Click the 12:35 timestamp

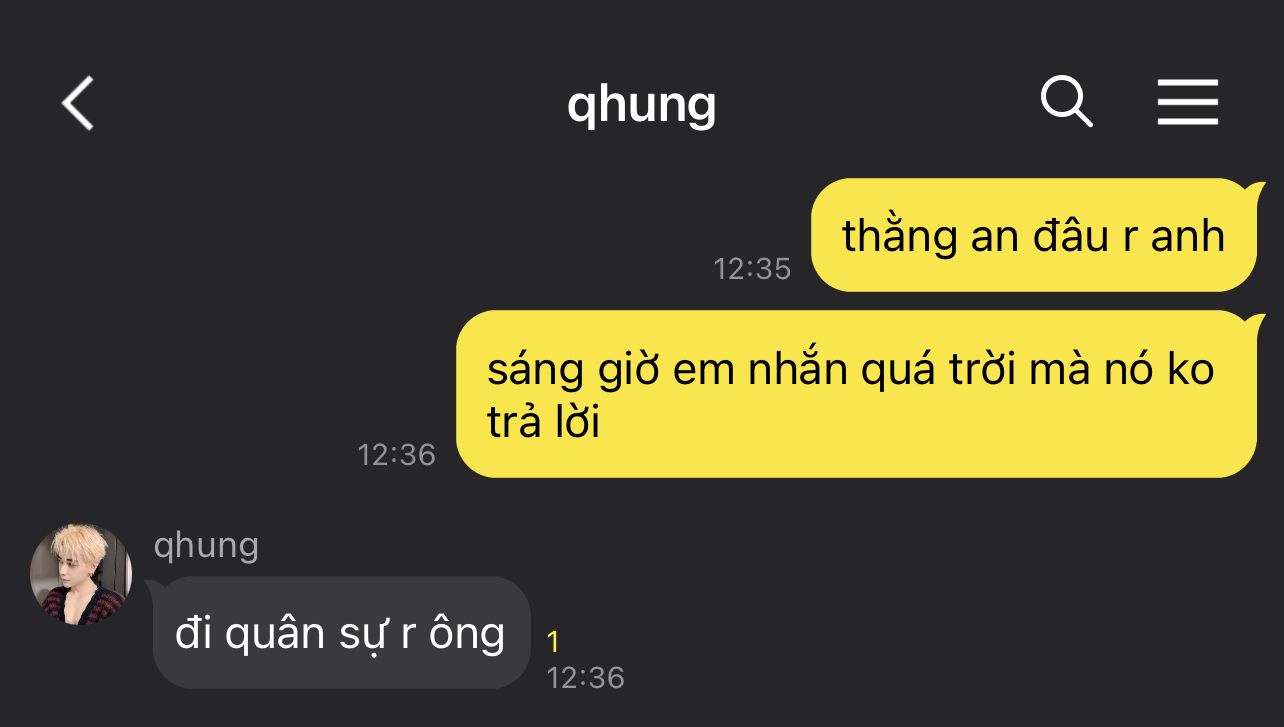click(752, 269)
